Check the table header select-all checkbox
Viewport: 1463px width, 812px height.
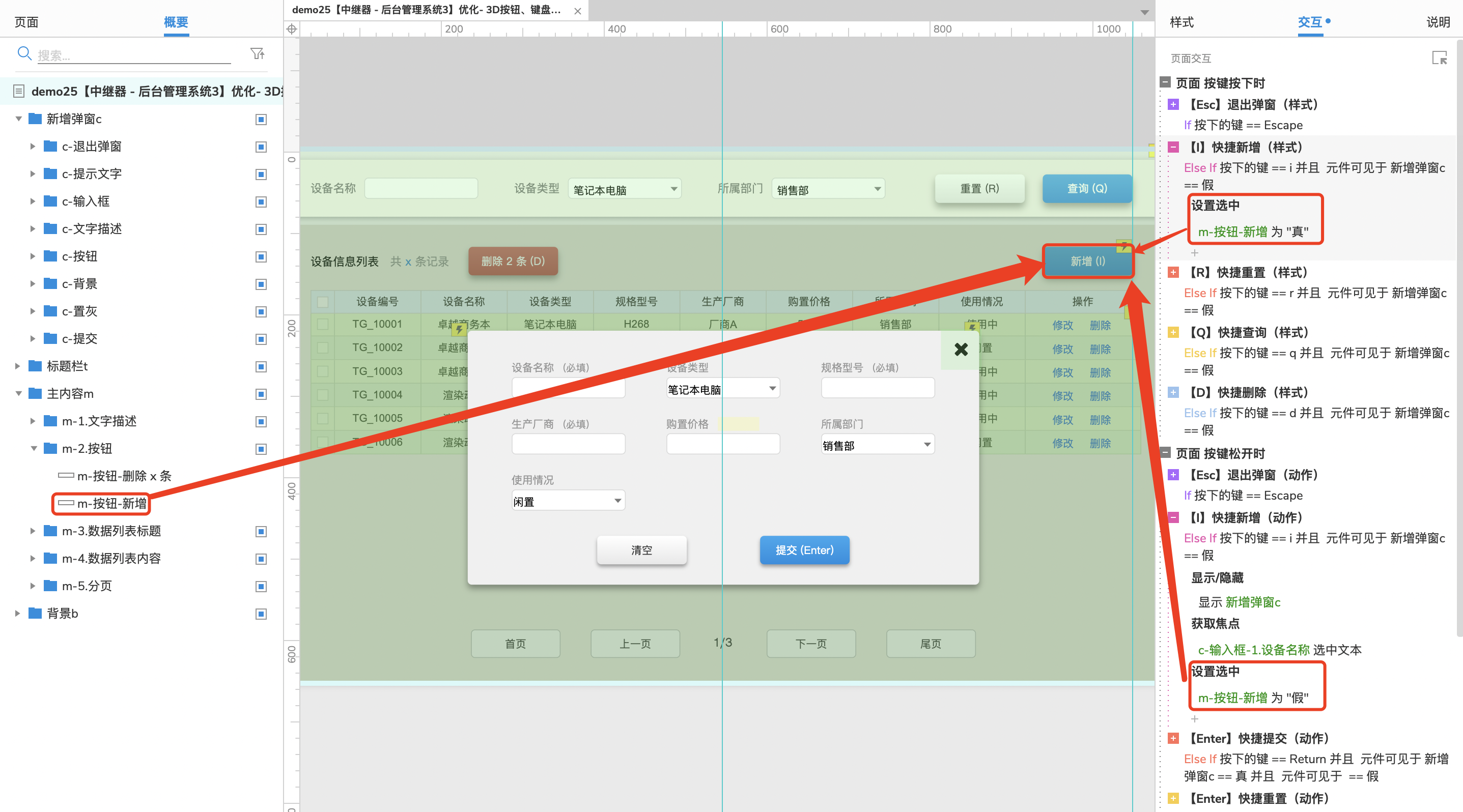pos(323,302)
